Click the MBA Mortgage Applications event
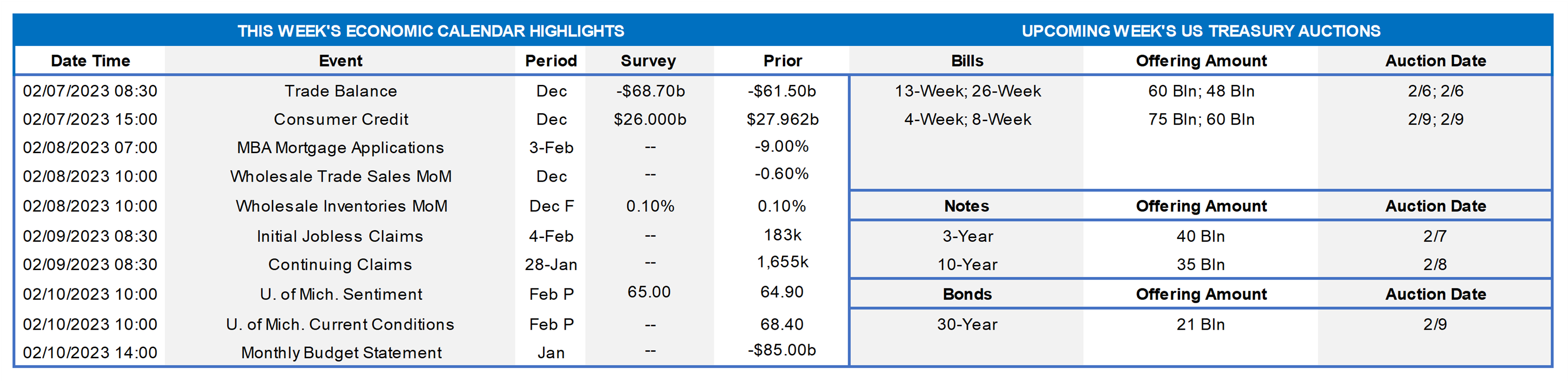 click(340, 148)
